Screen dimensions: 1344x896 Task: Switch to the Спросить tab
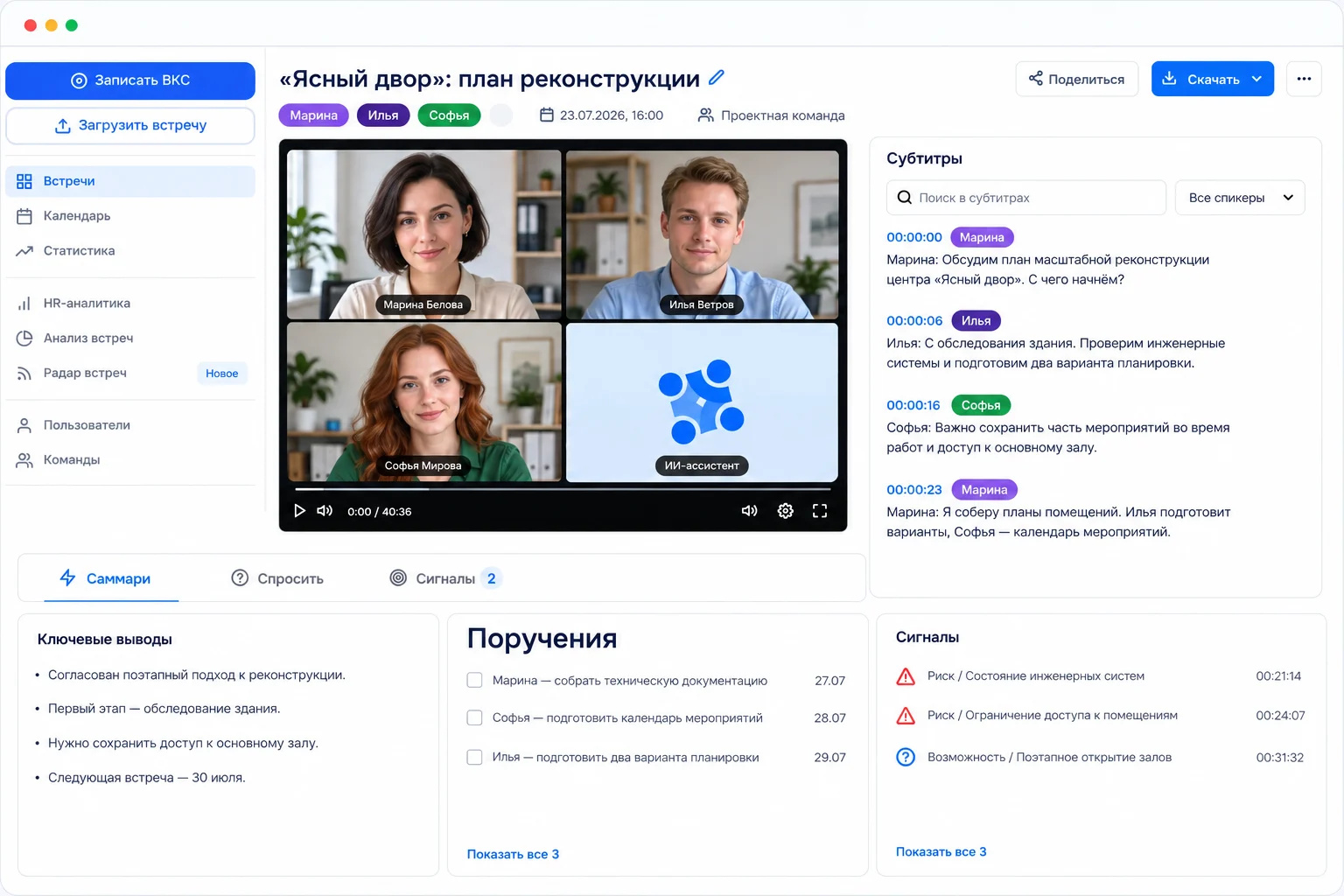tap(277, 578)
